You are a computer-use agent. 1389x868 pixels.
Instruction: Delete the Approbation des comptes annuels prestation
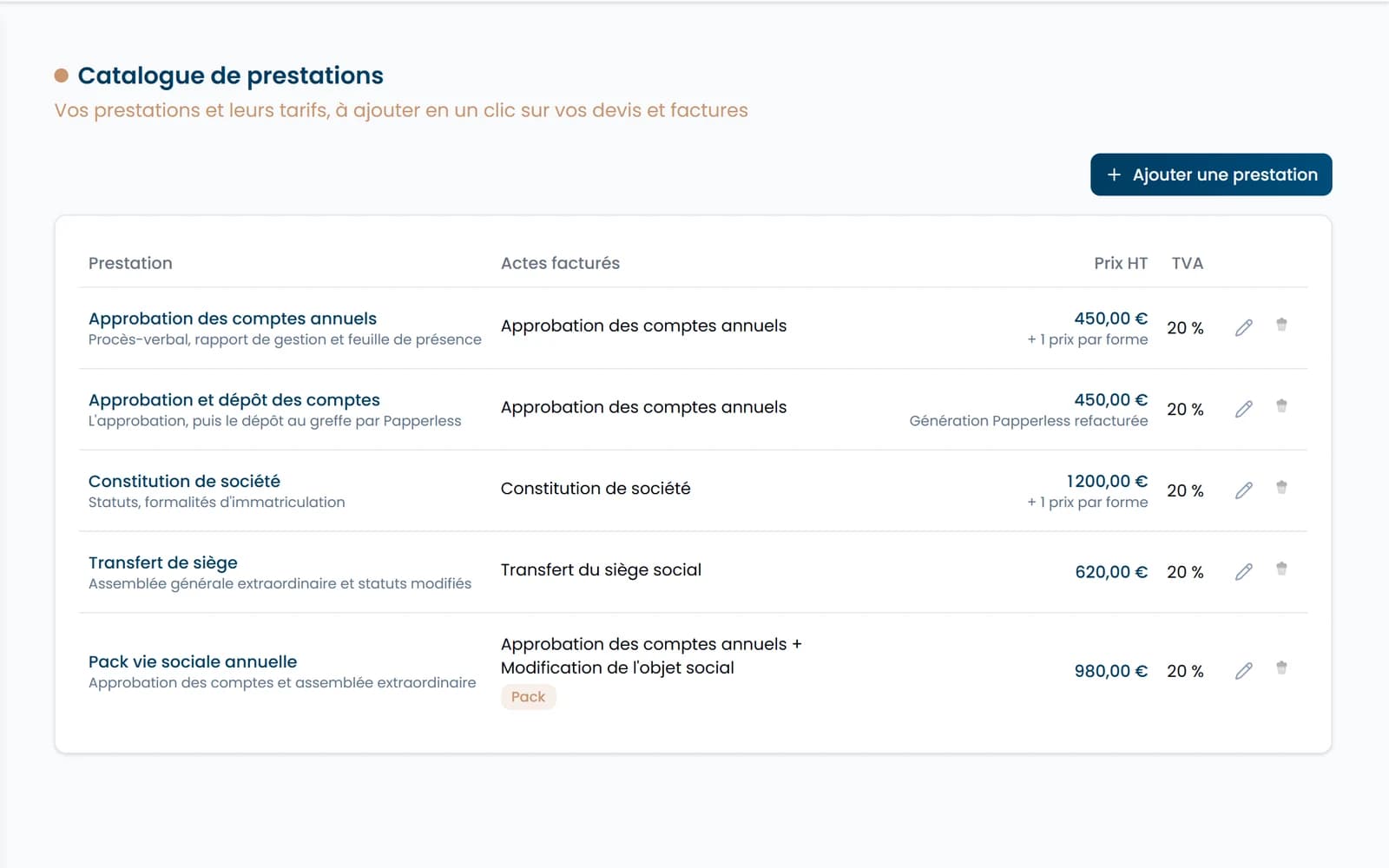coord(1281,325)
